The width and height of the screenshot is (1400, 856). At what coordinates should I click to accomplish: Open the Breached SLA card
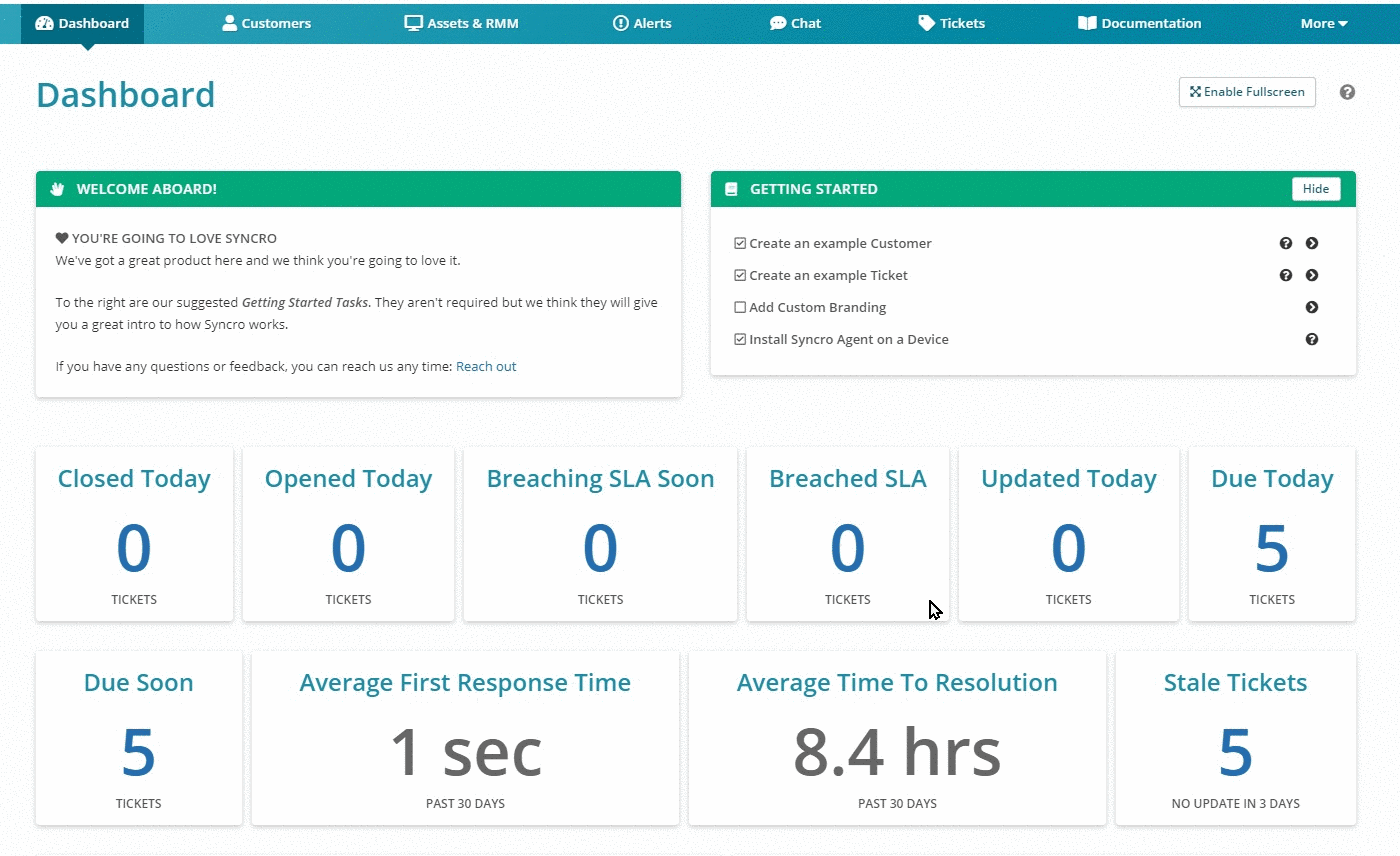(x=848, y=534)
